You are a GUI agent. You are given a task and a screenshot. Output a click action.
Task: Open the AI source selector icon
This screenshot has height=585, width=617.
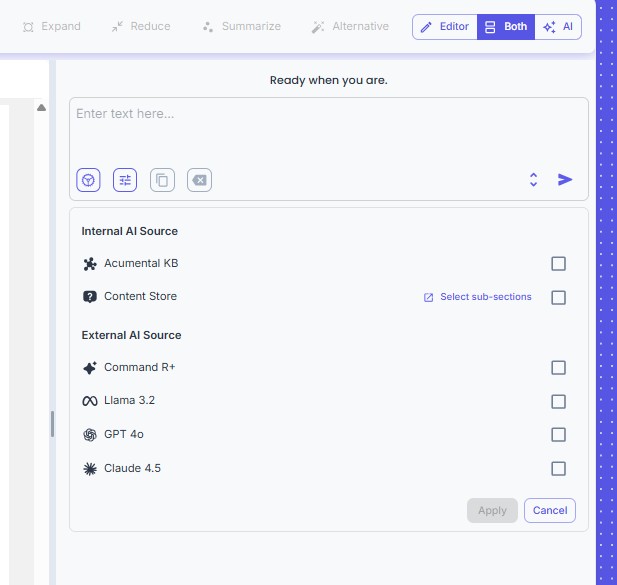coord(88,180)
